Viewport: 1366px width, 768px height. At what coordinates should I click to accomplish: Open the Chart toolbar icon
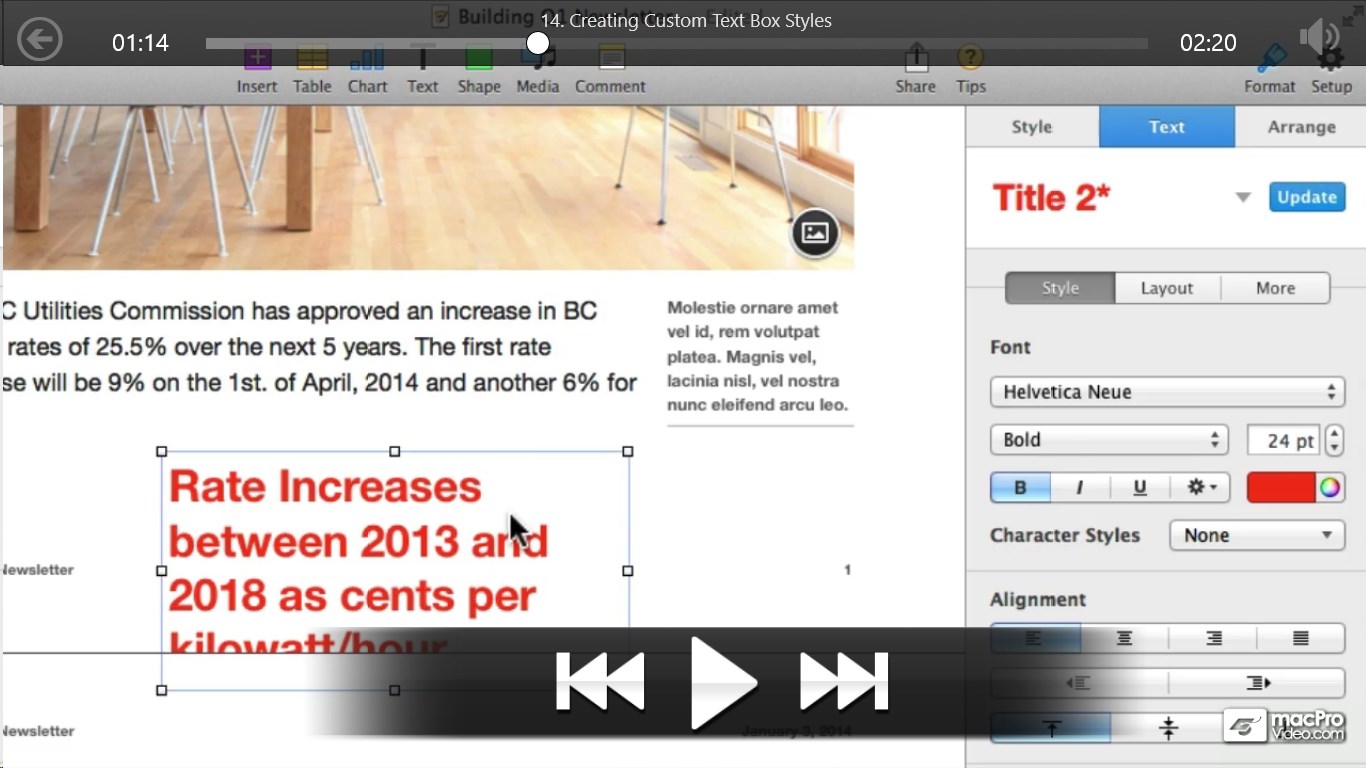tap(367, 70)
